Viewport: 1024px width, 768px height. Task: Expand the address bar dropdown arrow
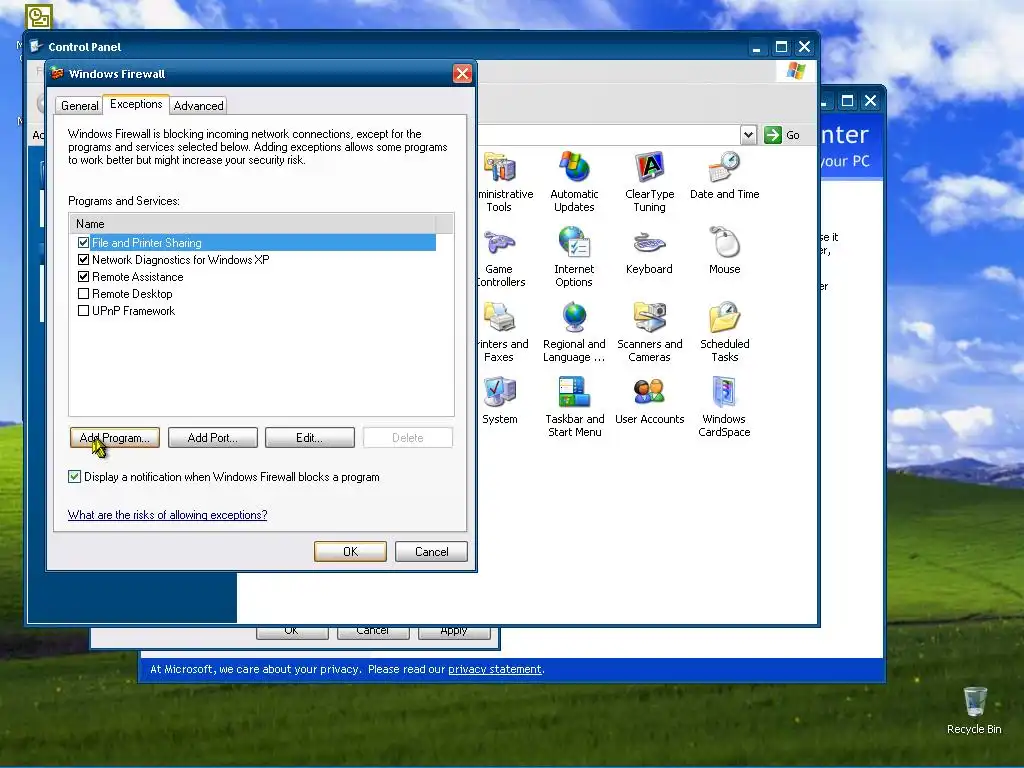(x=748, y=135)
